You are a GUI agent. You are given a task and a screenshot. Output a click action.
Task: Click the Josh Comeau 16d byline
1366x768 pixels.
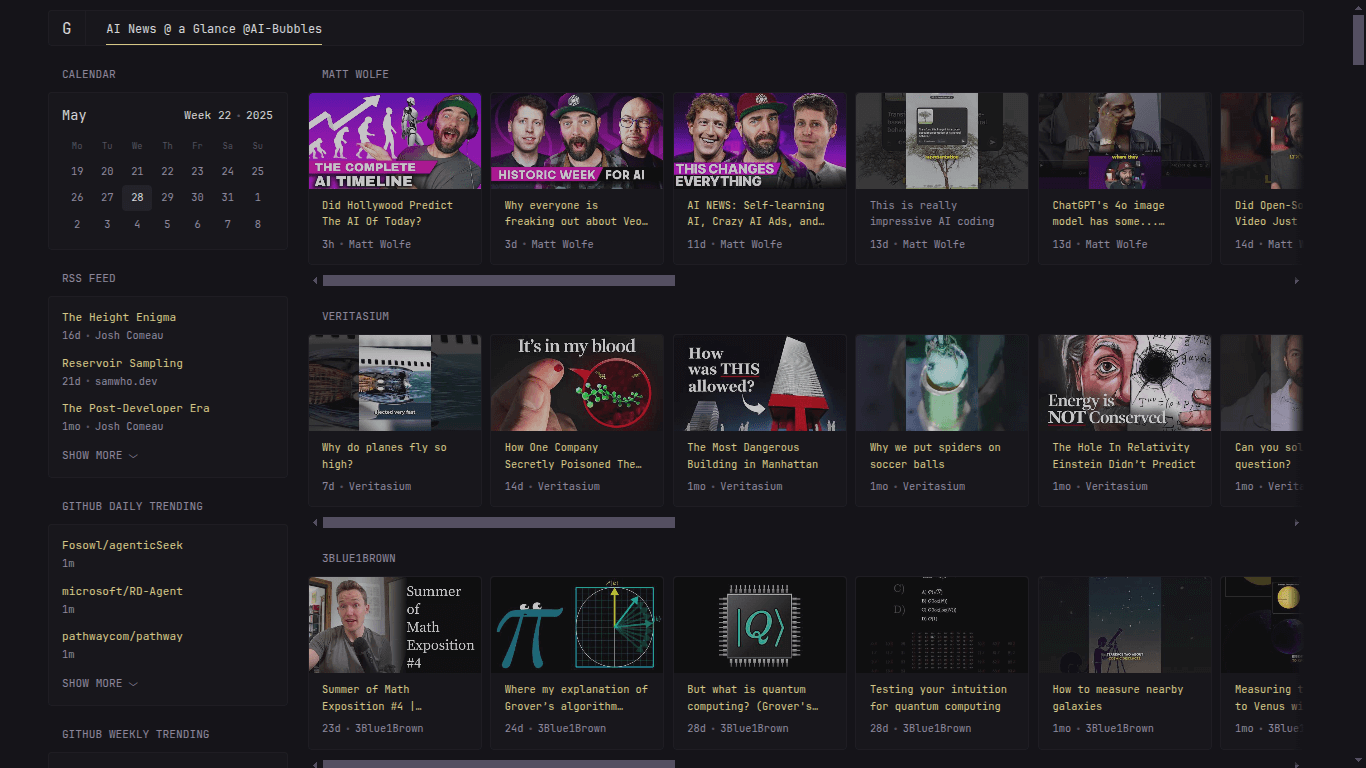[129, 335]
